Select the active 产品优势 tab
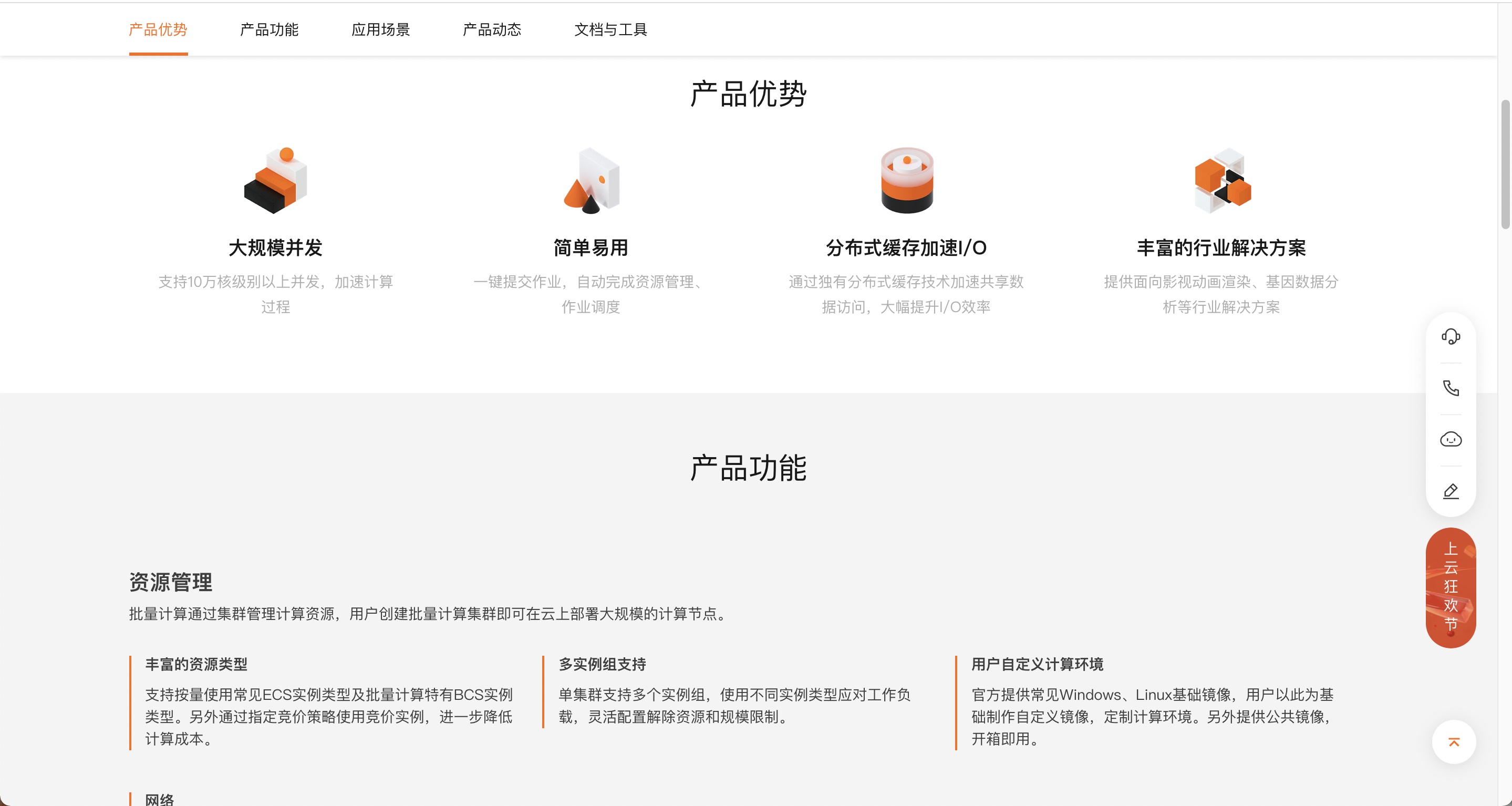Screen dimensions: 1512x806 point(158,29)
